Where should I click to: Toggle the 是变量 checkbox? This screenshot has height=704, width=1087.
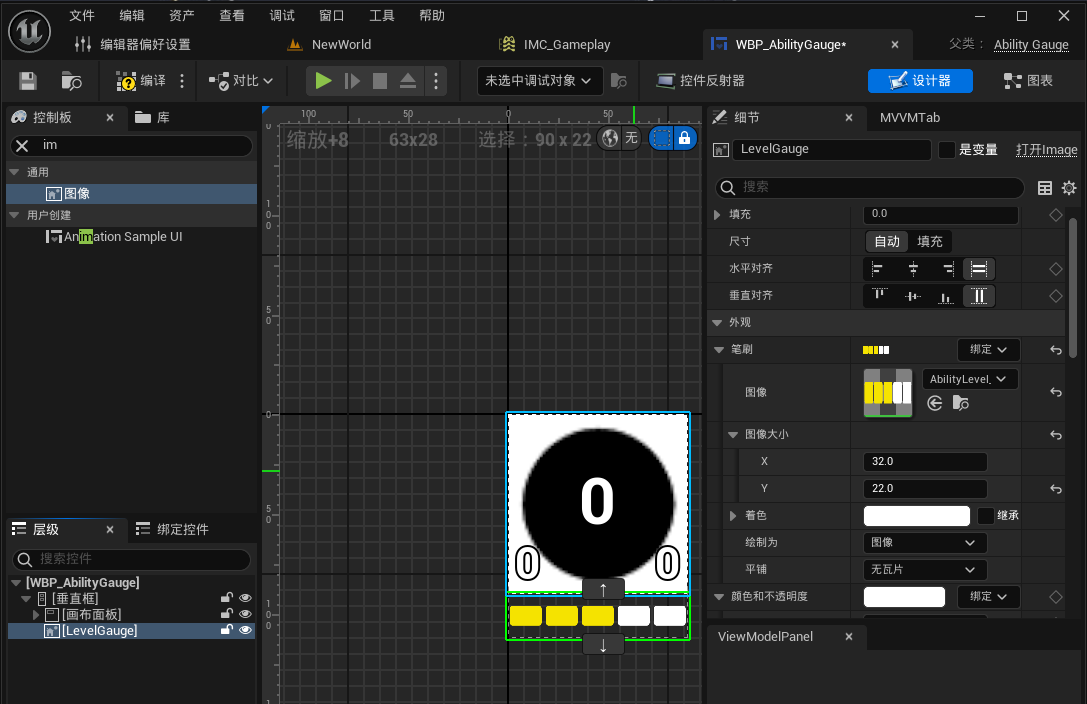point(946,150)
